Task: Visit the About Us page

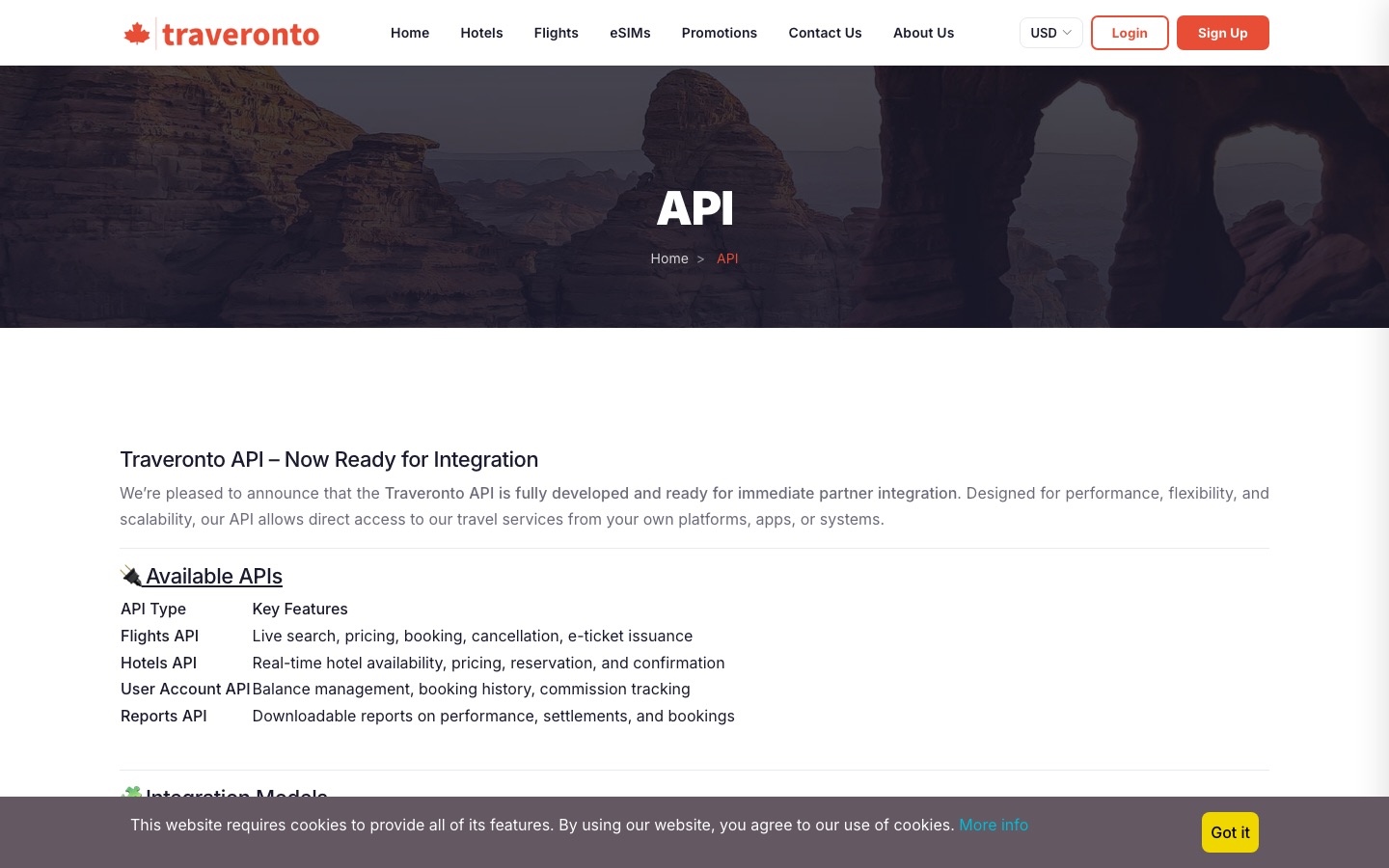Action: (x=923, y=33)
